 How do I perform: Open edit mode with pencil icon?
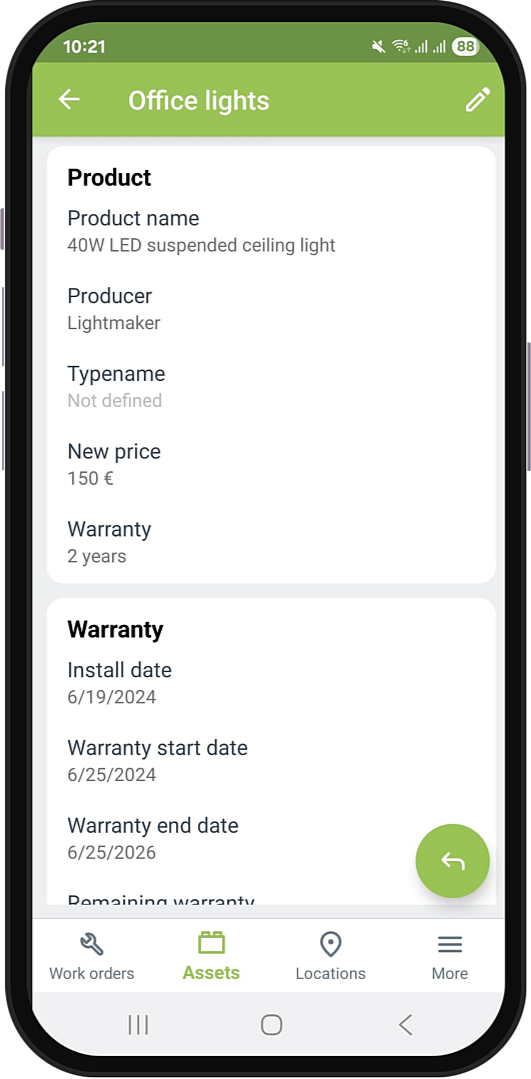click(478, 100)
